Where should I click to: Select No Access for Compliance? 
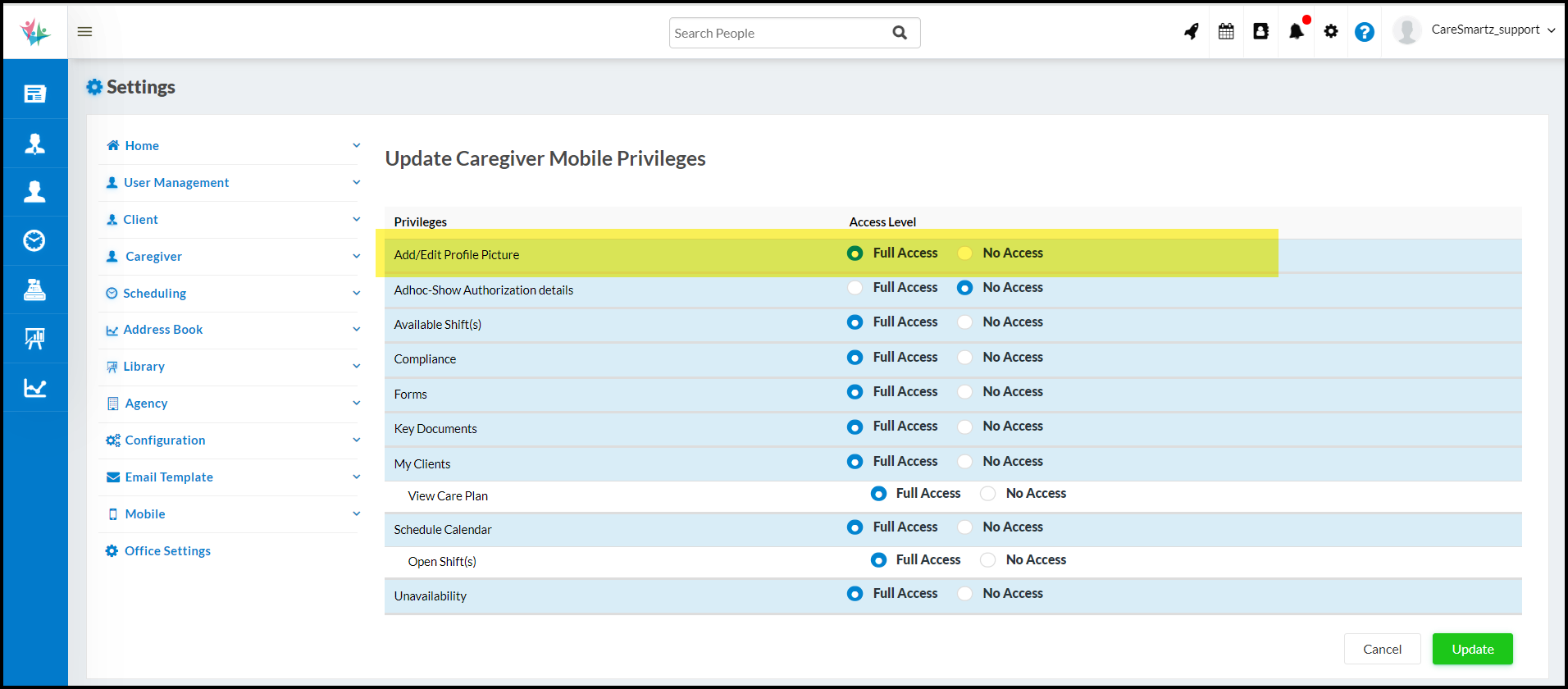pos(965,358)
